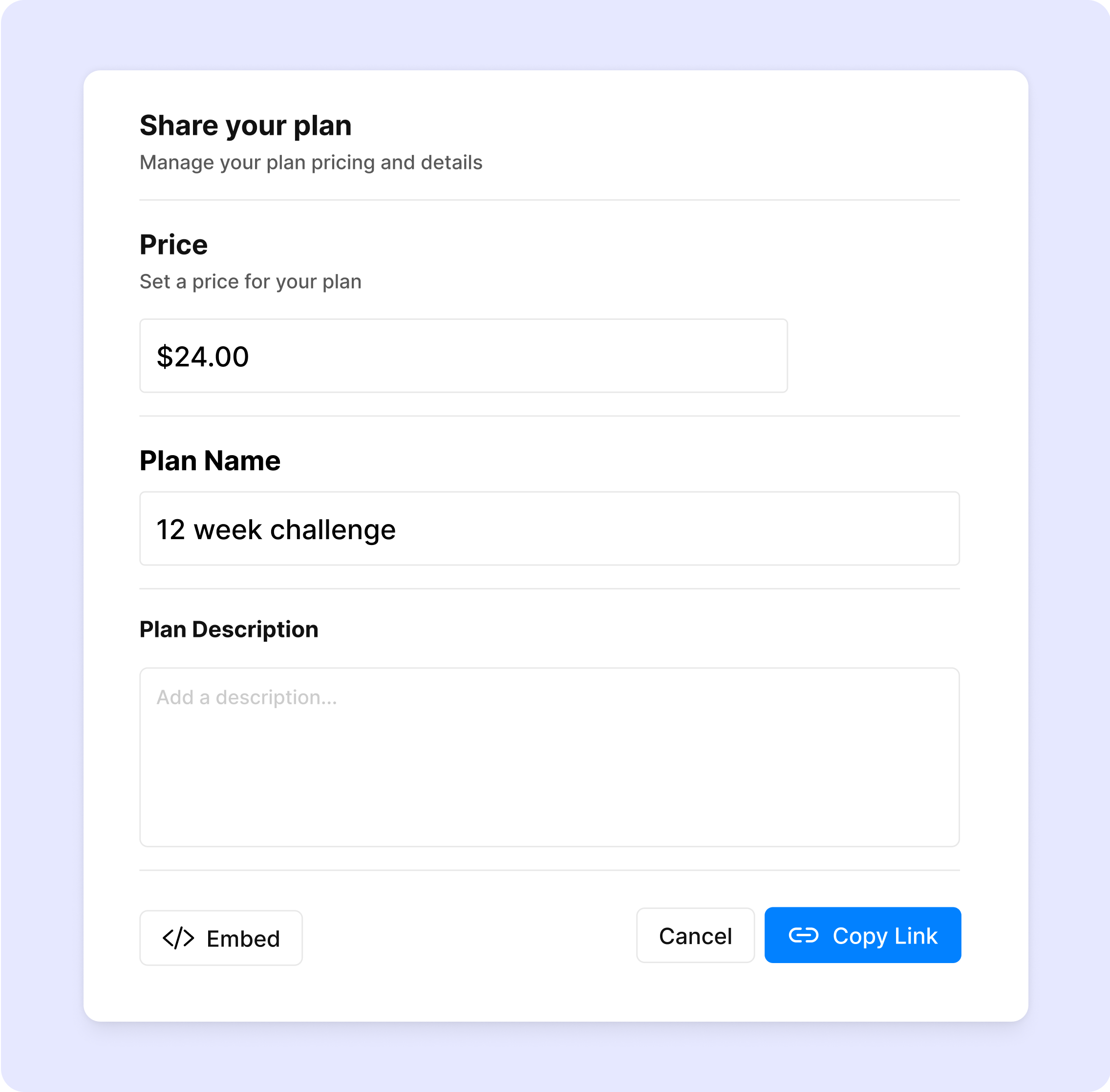Click the divider below the price field
This screenshot has height=1092, width=1110.
click(x=549, y=417)
